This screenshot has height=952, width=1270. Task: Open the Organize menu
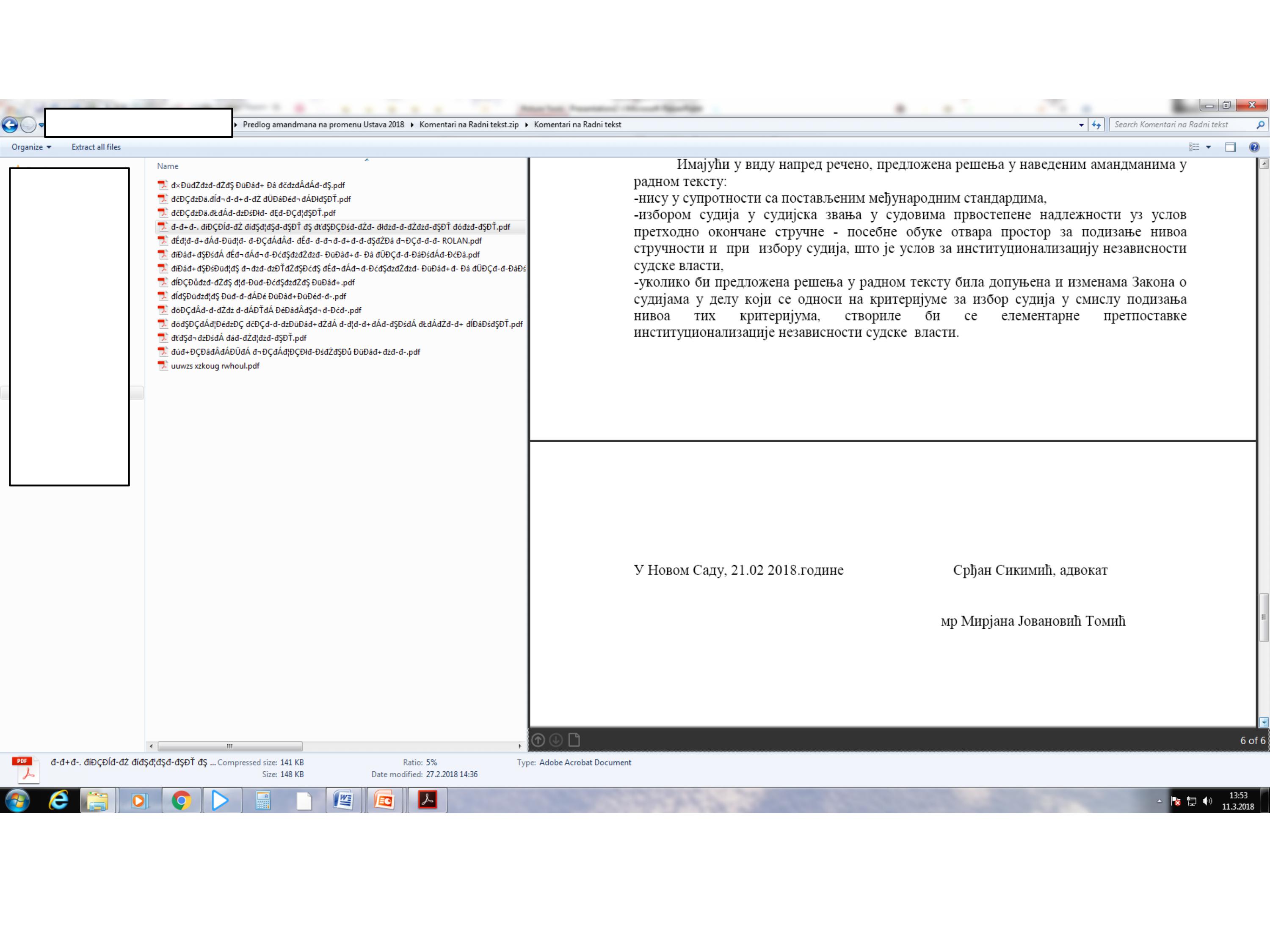click(31, 147)
